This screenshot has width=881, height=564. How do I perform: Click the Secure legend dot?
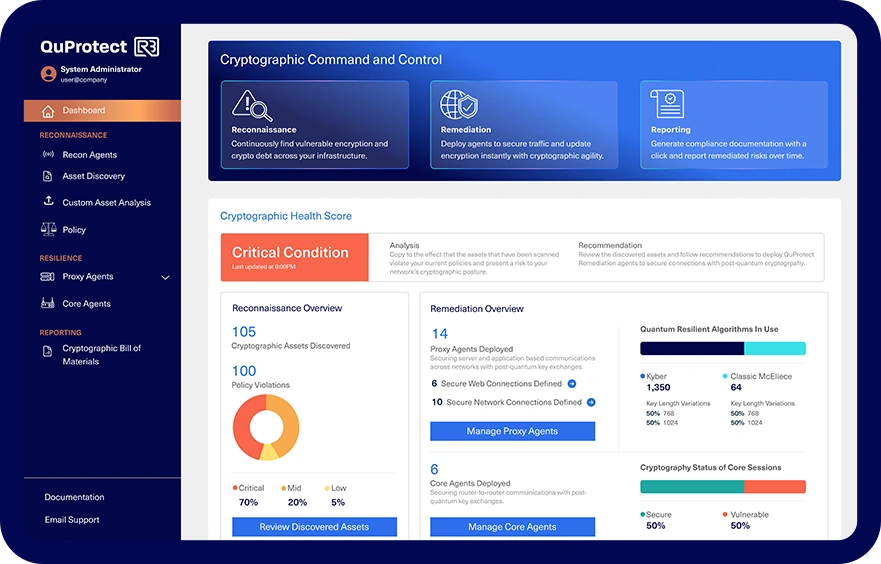[x=642, y=514]
